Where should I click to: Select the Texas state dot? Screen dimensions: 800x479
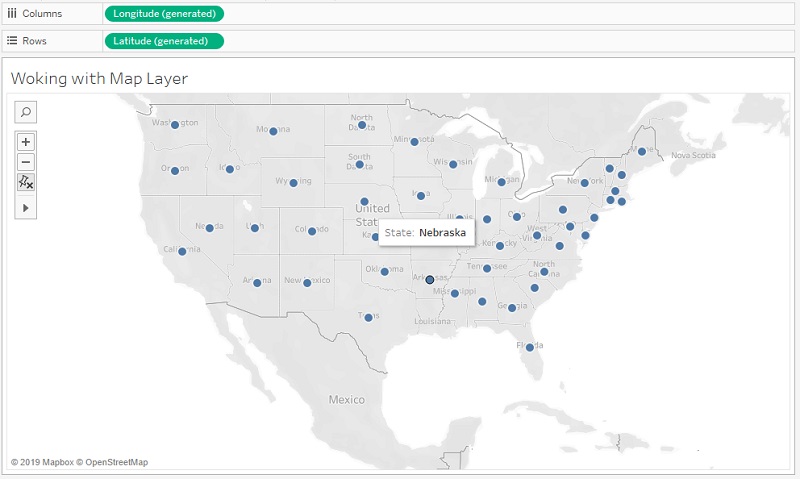(368, 318)
